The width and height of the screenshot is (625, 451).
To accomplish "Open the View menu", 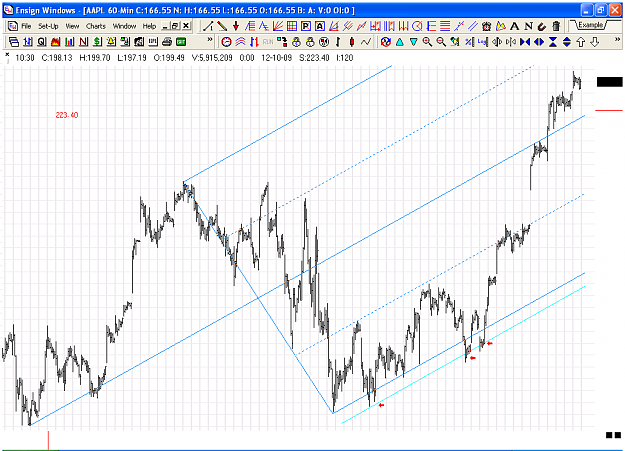I will pyautogui.click(x=72, y=26).
